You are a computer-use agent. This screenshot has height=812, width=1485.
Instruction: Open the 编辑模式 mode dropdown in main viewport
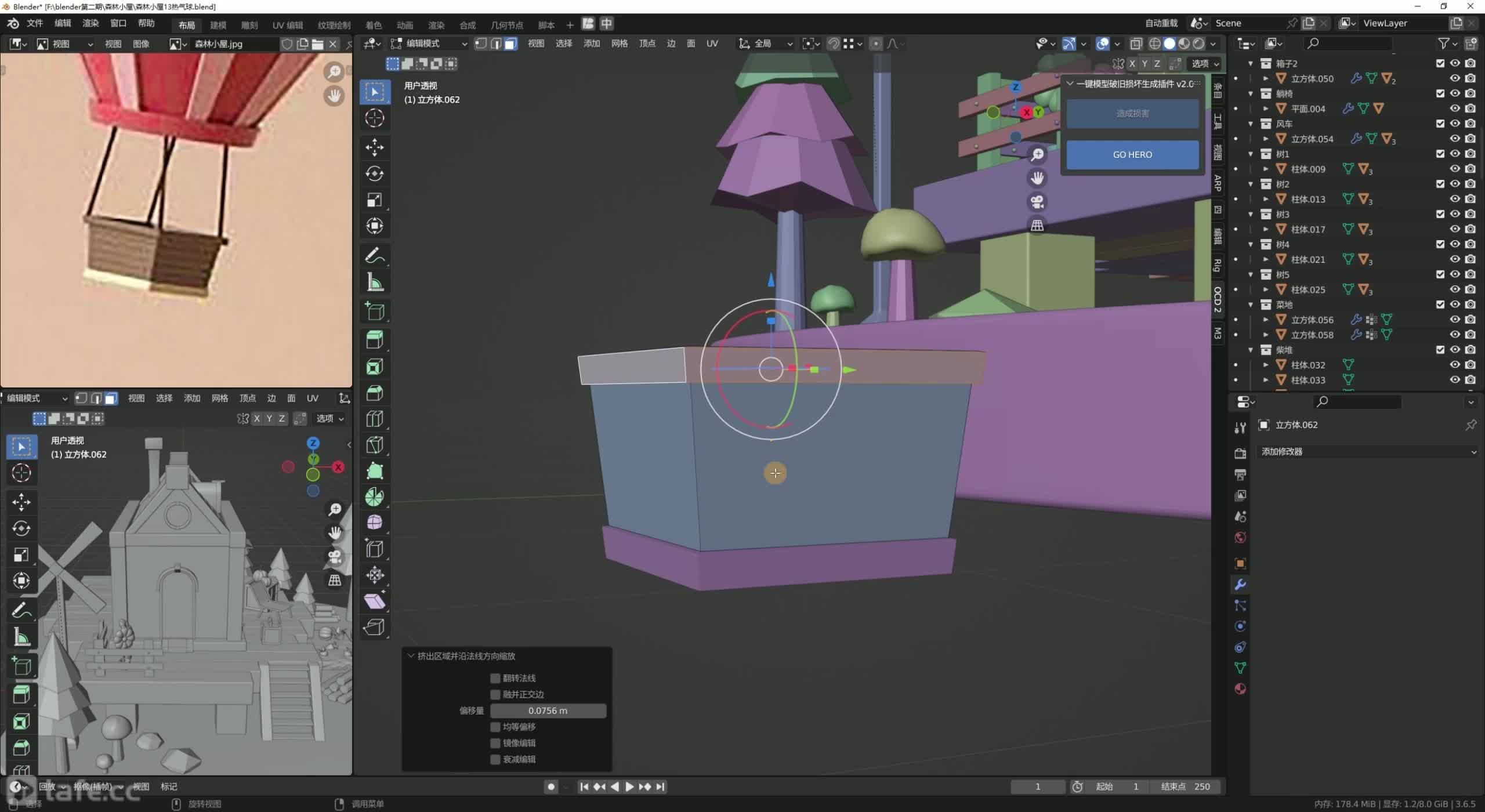click(429, 43)
